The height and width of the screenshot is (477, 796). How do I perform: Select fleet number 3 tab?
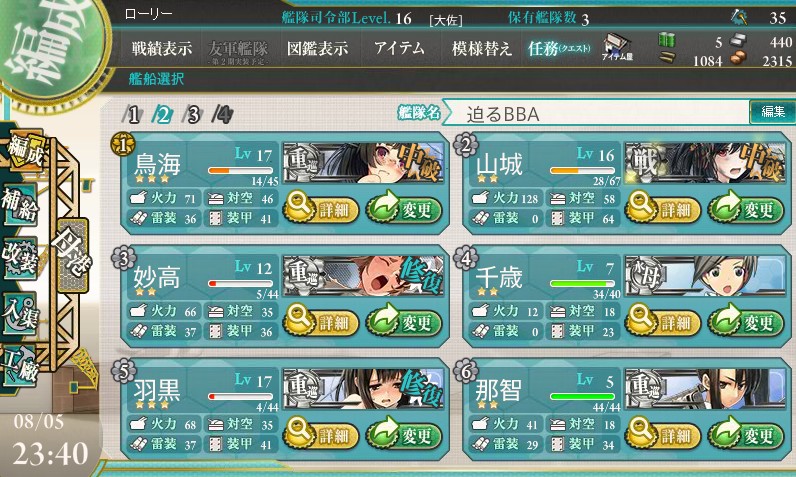pyautogui.click(x=193, y=115)
